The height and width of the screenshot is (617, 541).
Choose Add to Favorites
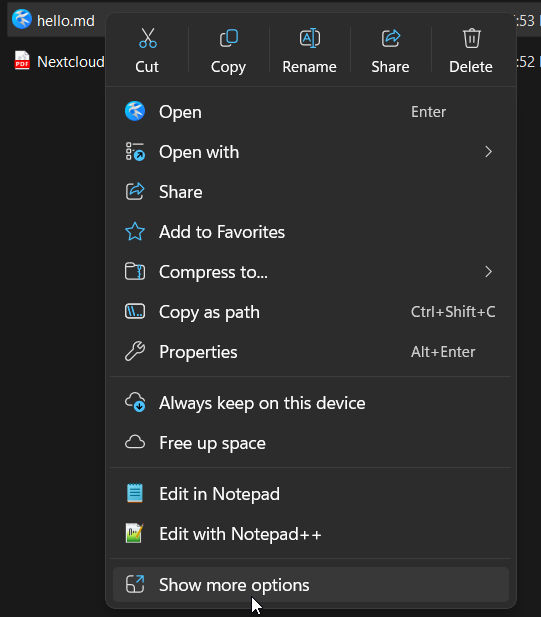311,232
